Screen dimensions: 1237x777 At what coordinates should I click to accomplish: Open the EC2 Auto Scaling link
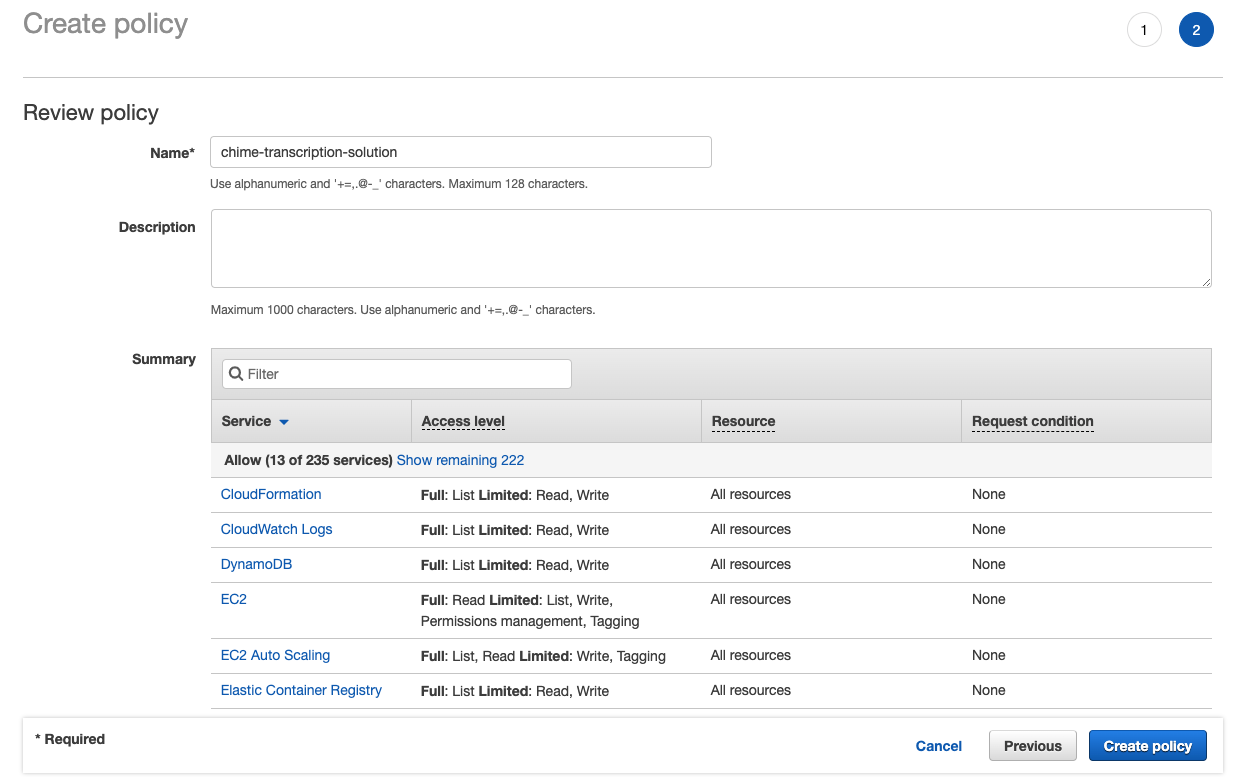275,655
